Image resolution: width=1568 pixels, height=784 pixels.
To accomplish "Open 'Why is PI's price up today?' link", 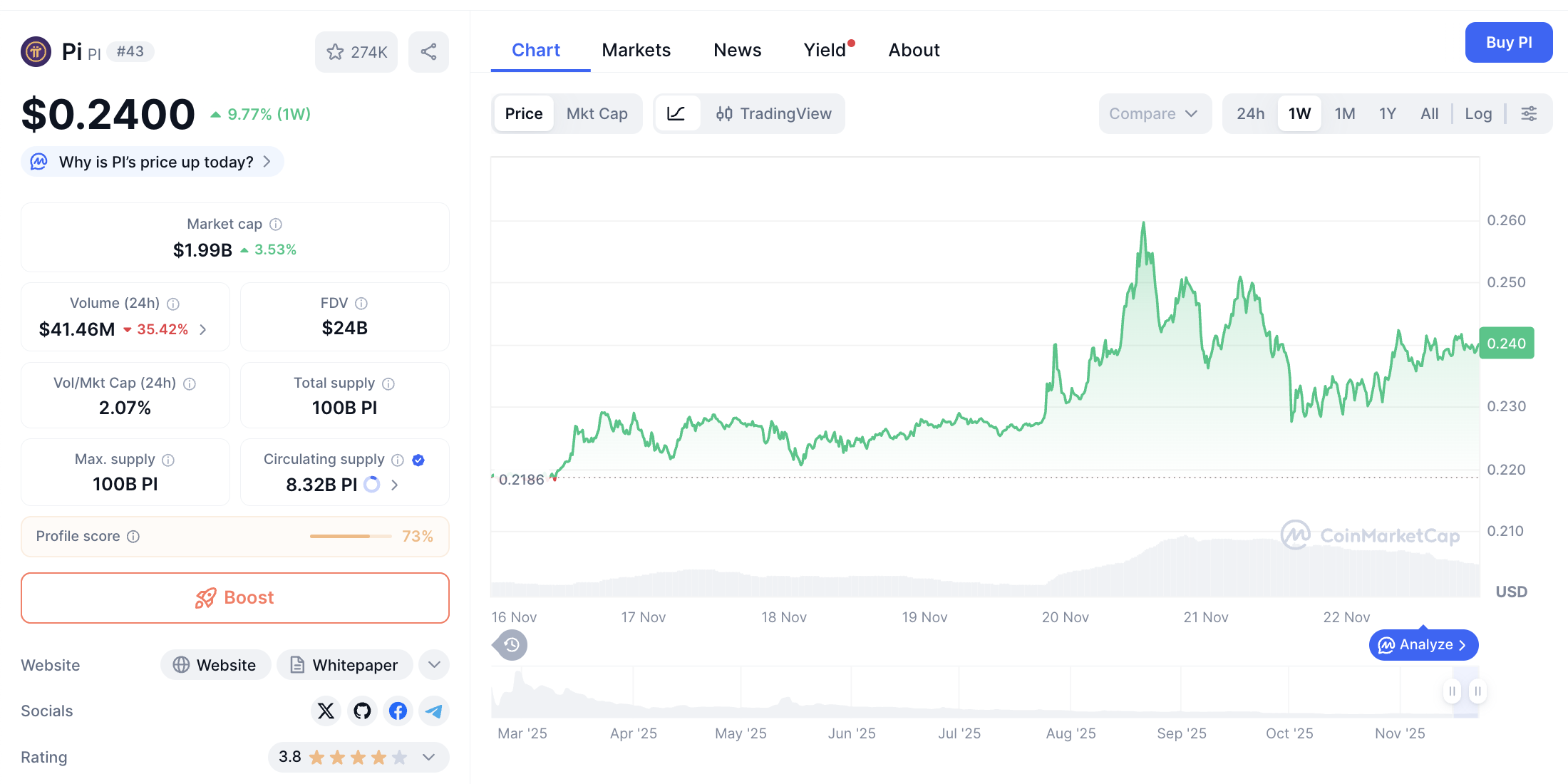I will [151, 162].
